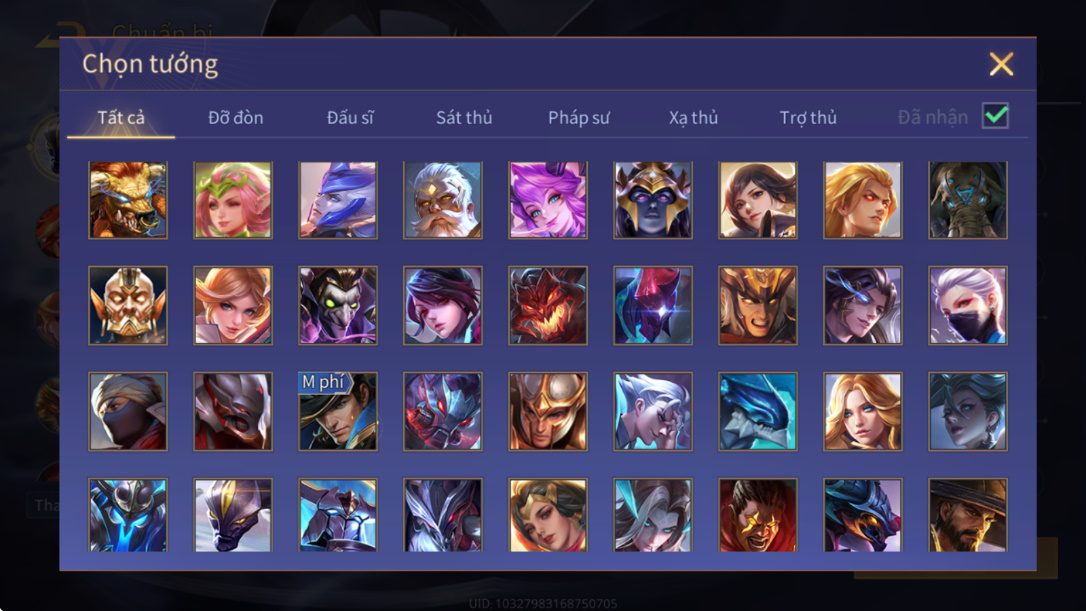The image size is (1086, 611).
Task: Select the blue ice shark creature hero
Action: pyautogui.click(x=758, y=411)
